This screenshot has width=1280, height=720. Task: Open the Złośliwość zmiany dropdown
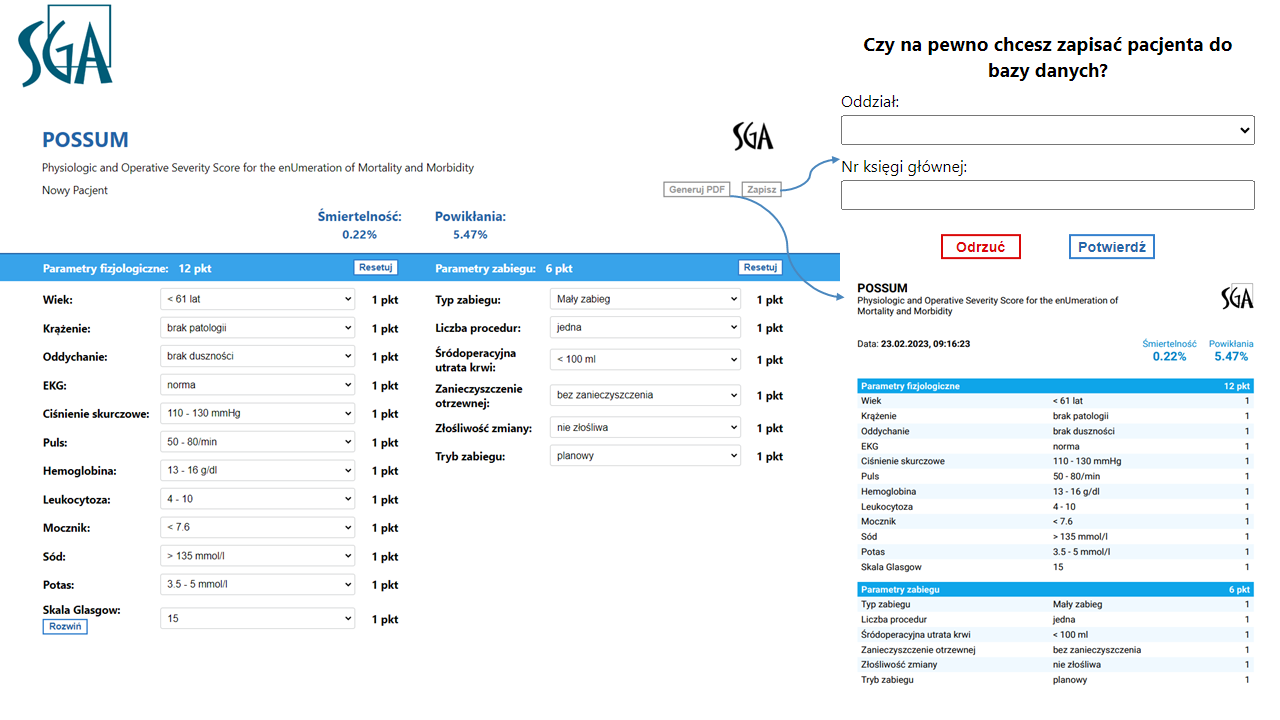pos(646,427)
